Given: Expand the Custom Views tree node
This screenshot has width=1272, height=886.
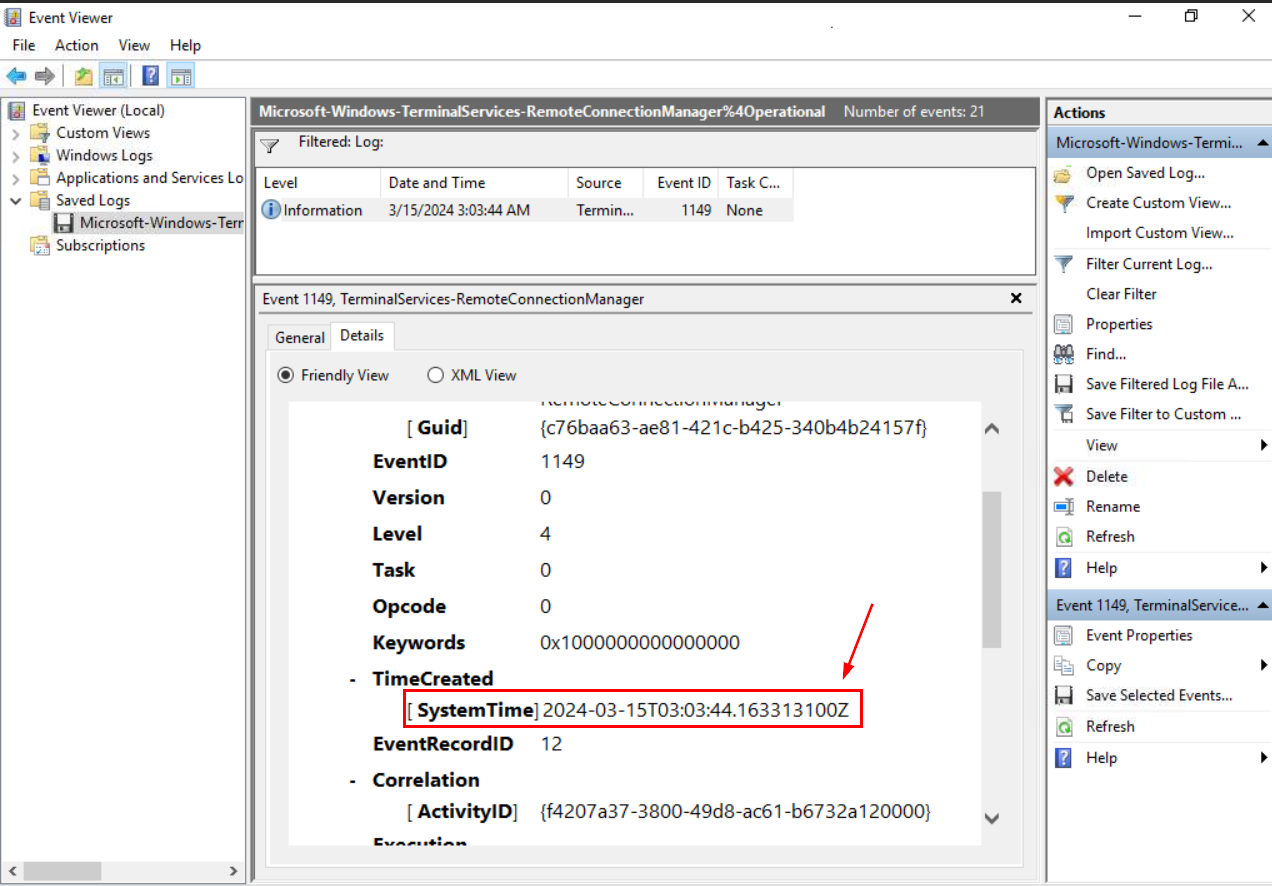Looking at the screenshot, I should pyautogui.click(x=16, y=133).
